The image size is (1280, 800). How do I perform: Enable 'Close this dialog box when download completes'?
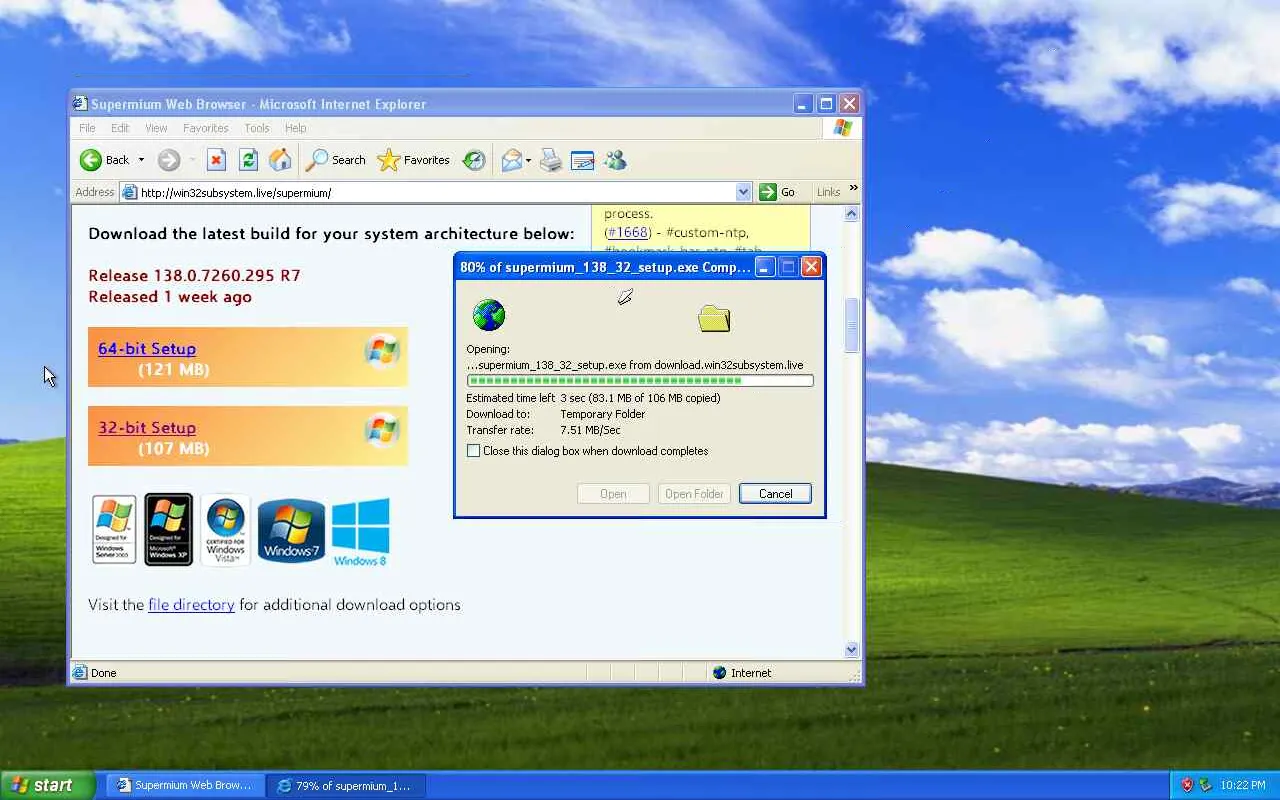click(474, 451)
